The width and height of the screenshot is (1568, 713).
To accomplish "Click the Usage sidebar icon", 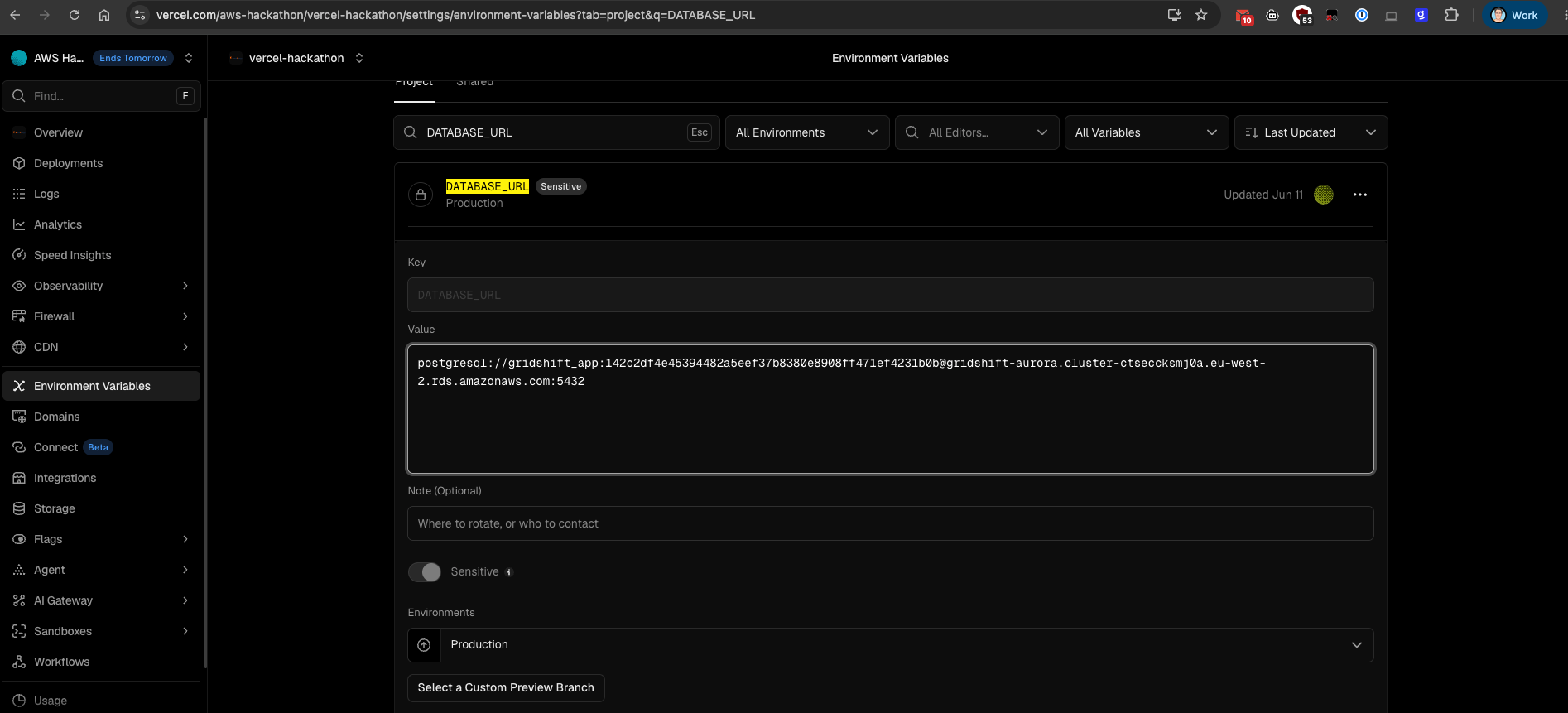I will pyautogui.click(x=19, y=701).
